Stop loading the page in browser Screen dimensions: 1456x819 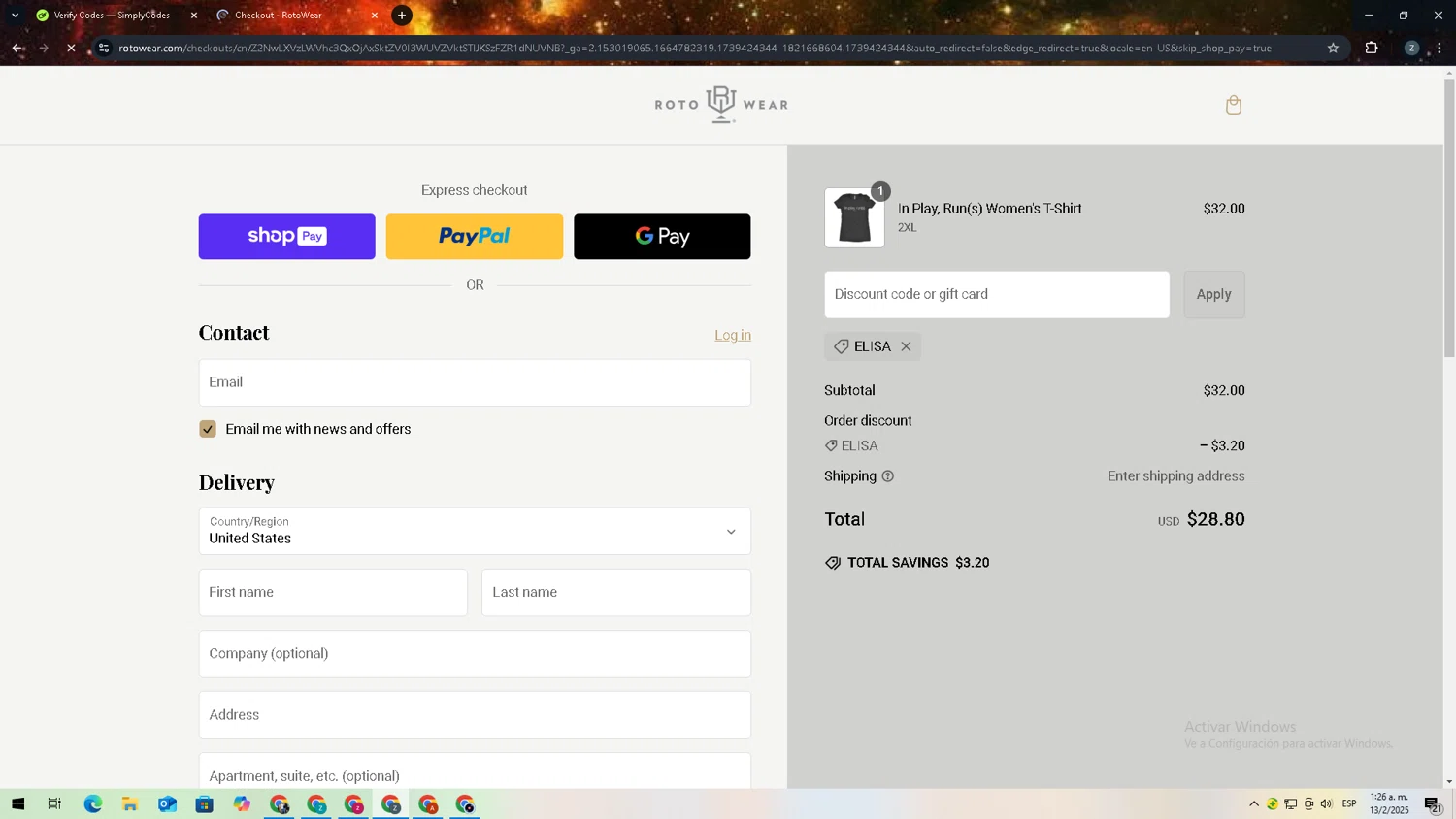click(71, 48)
